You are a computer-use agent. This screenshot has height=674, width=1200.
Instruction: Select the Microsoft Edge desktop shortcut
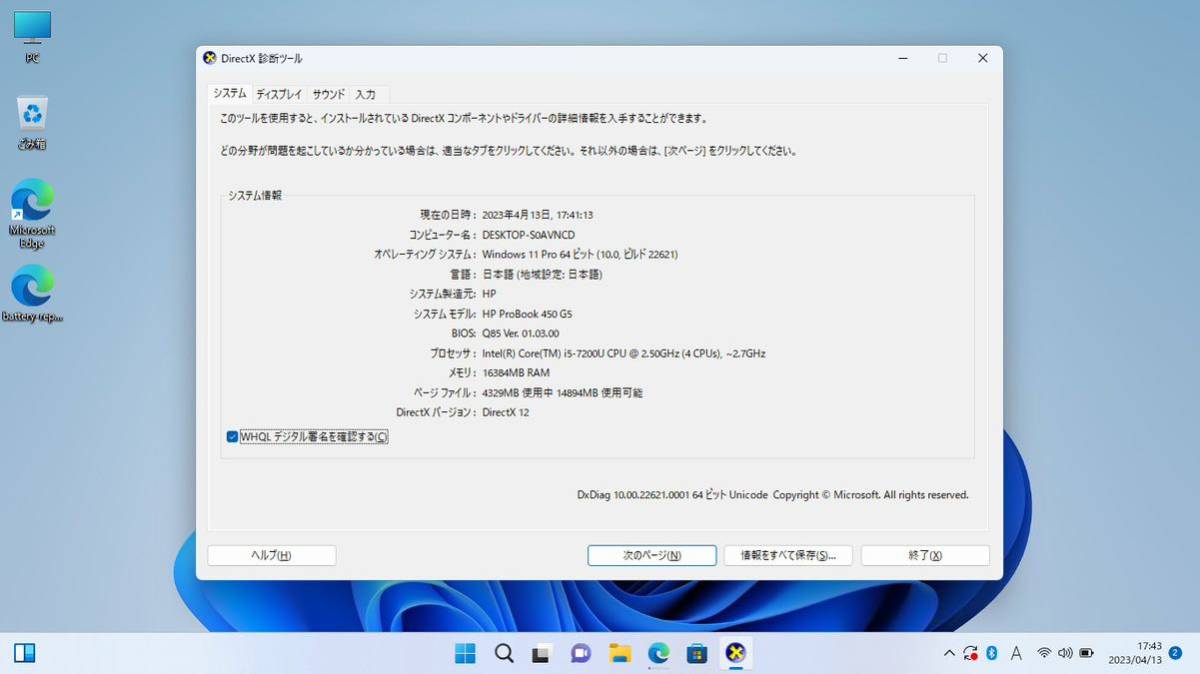point(32,213)
